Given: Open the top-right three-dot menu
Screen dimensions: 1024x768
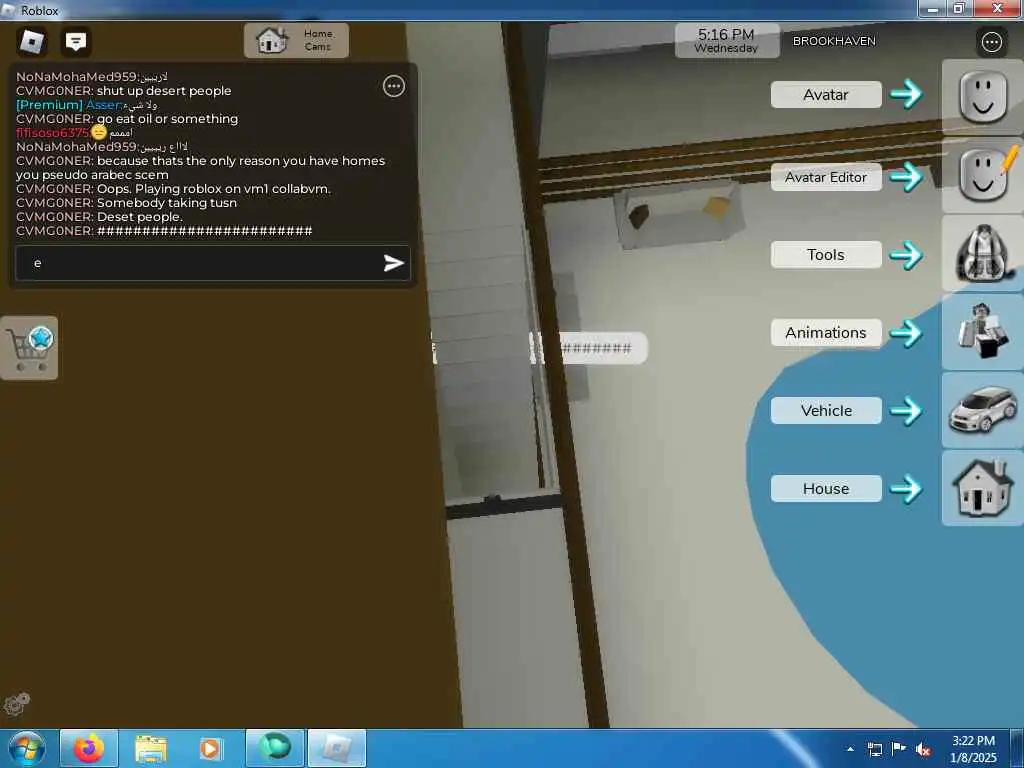Looking at the screenshot, I should 991,42.
